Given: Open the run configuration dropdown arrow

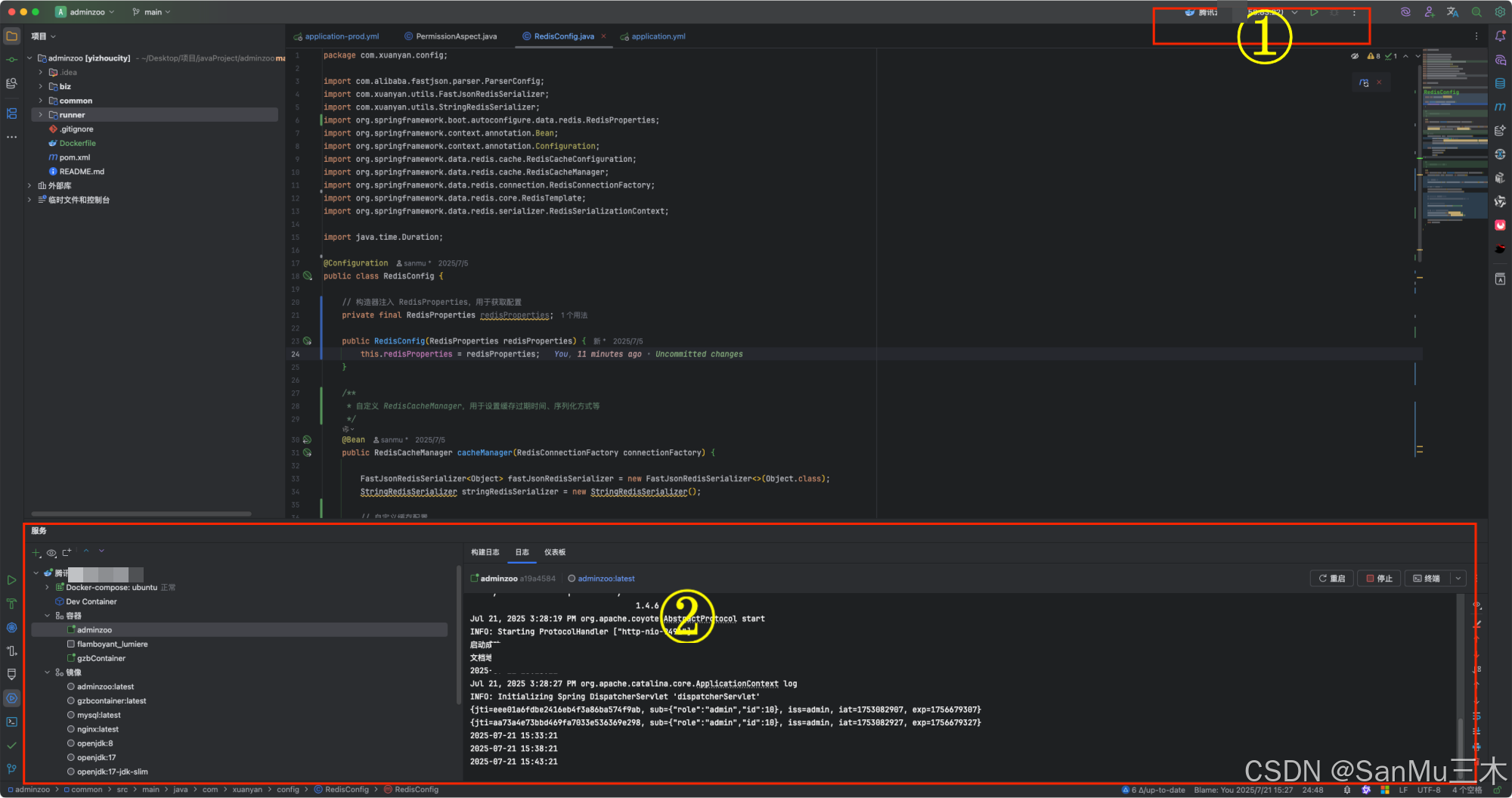Looking at the screenshot, I should point(1295,12).
